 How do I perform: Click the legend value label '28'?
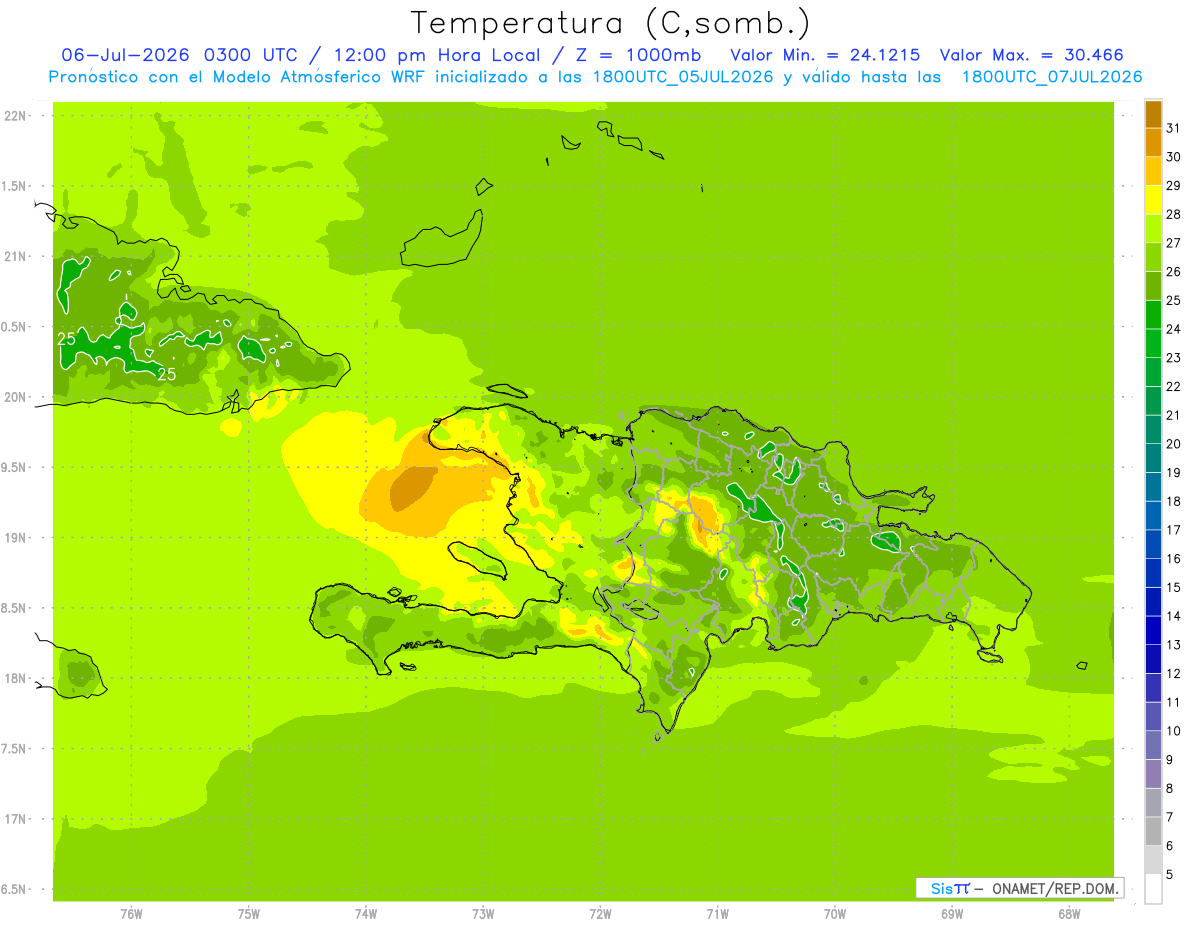[x=1173, y=215]
